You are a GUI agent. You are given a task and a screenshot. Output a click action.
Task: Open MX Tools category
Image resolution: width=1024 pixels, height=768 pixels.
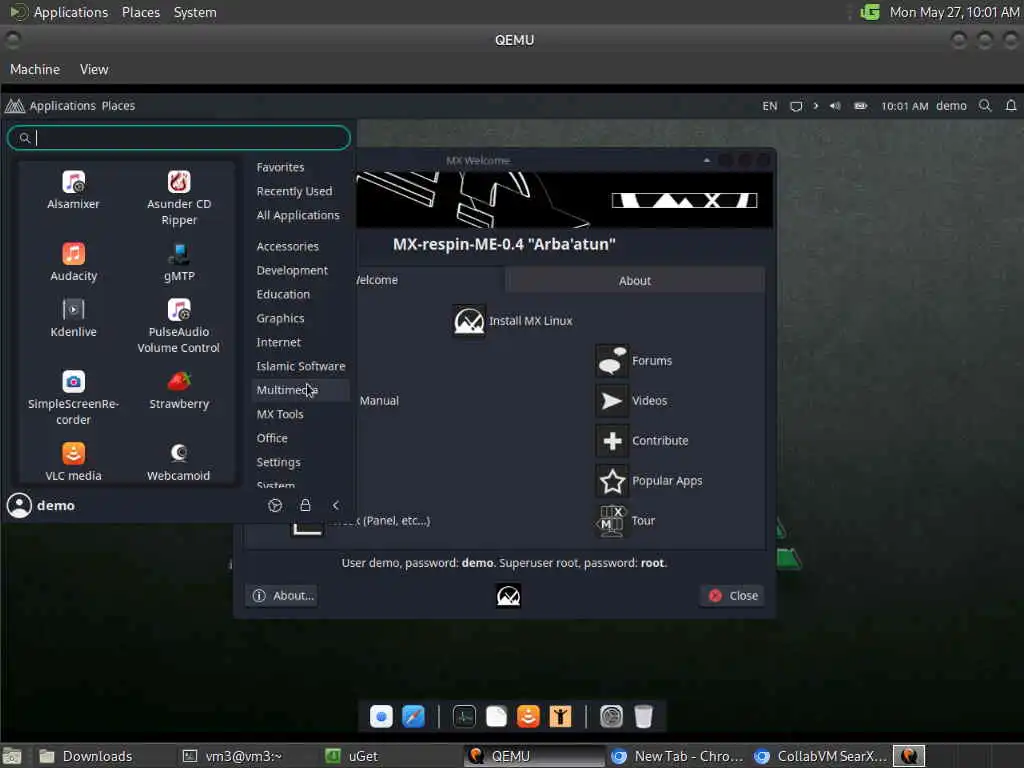tap(280, 414)
